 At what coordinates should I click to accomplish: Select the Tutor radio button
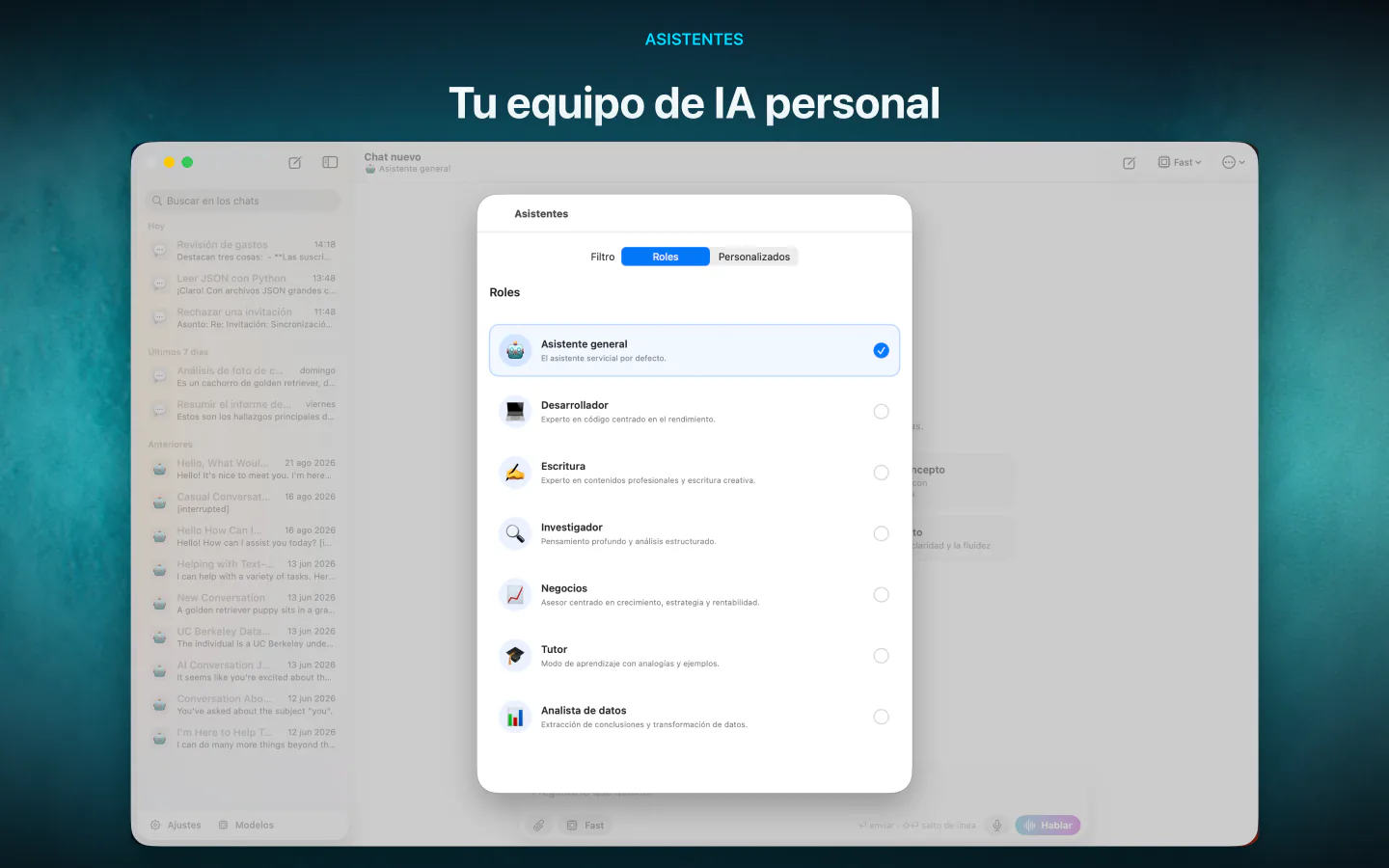click(x=881, y=656)
